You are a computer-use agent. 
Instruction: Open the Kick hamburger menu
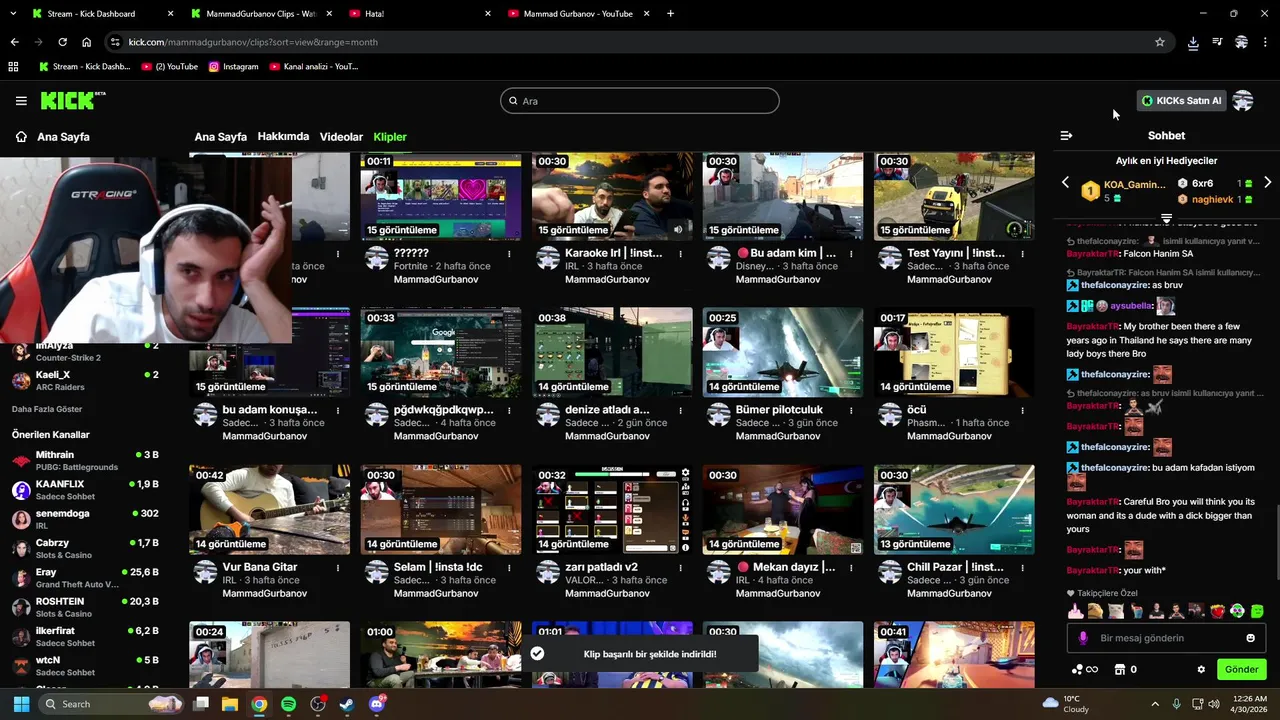[21, 101]
